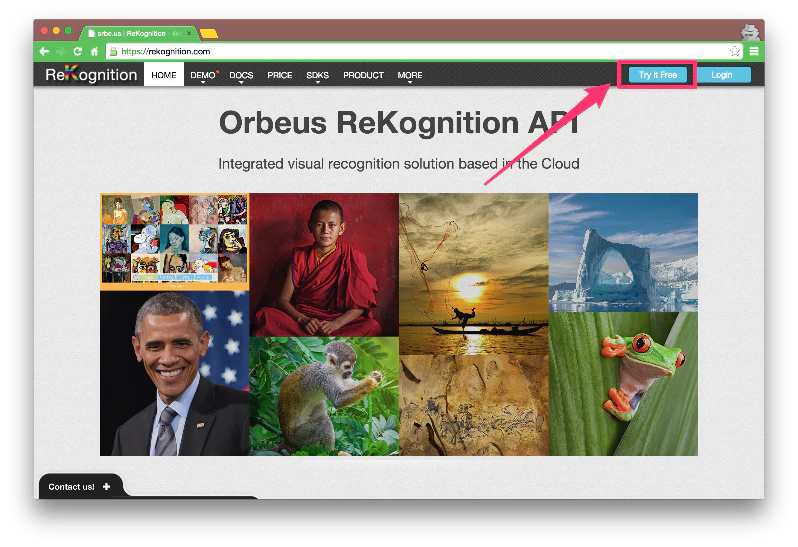798x547 pixels.
Task: Select the ReKognition browser tab
Action: [x=139, y=33]
